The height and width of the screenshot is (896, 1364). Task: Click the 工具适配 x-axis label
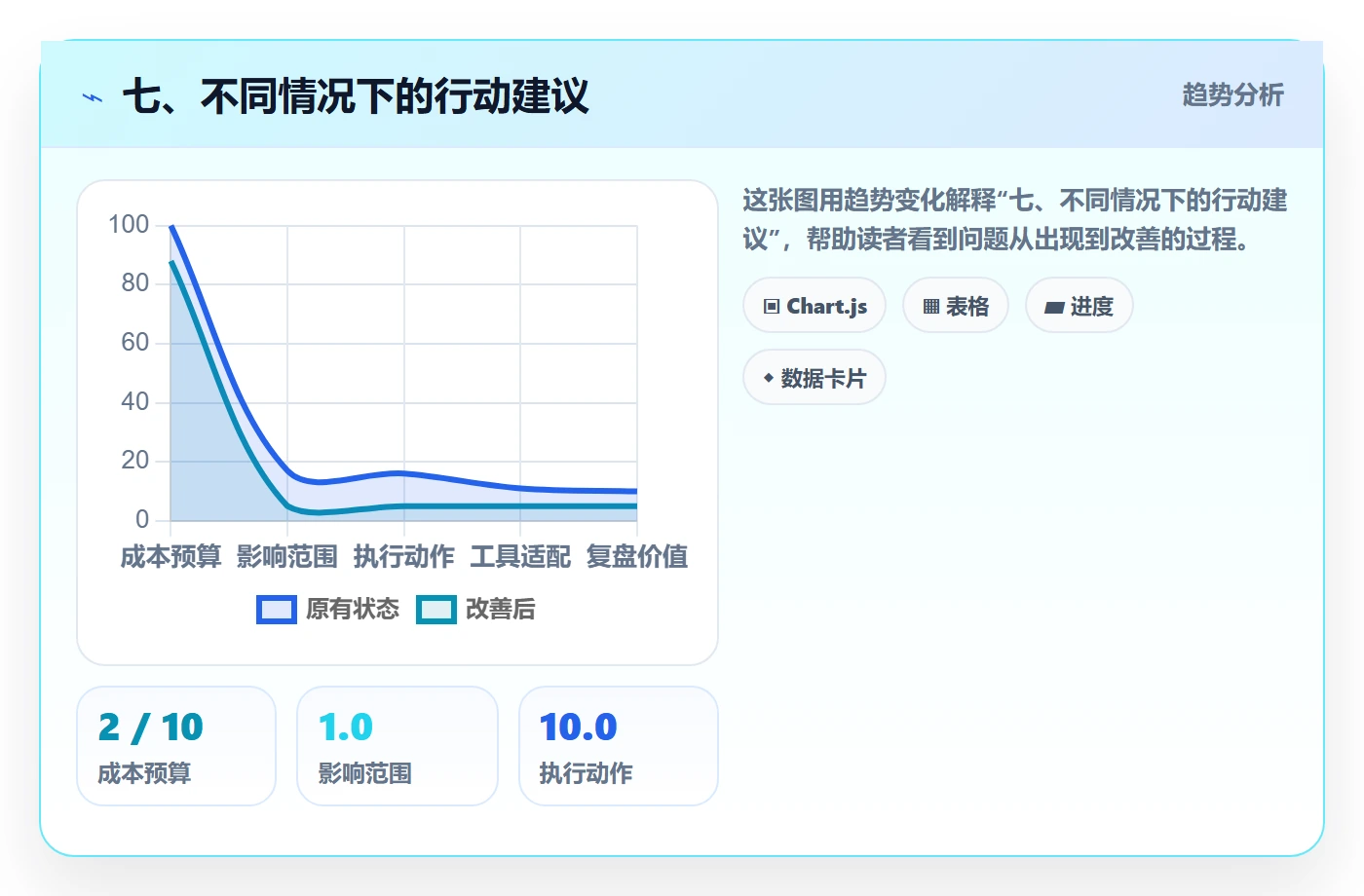pos(520,557)
